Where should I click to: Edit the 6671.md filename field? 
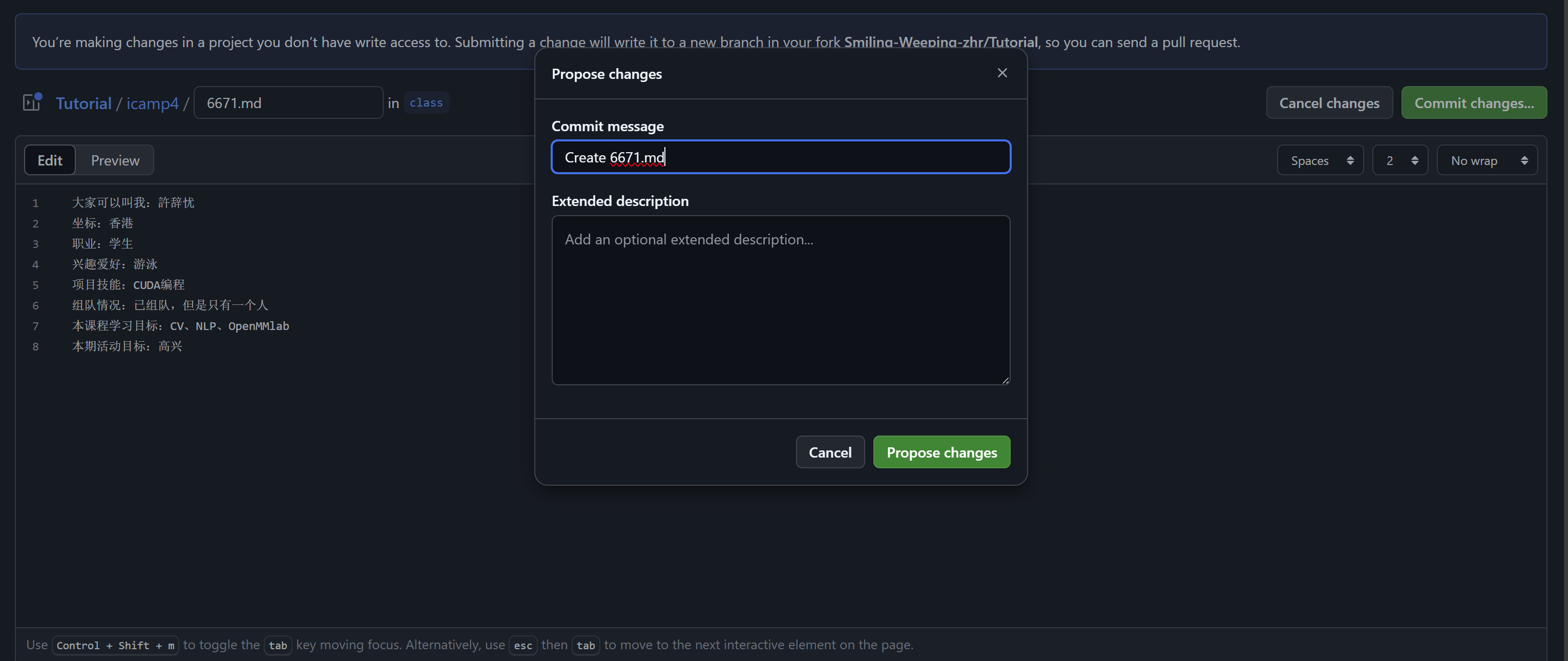pyautogui.click(x=288, y=102)
